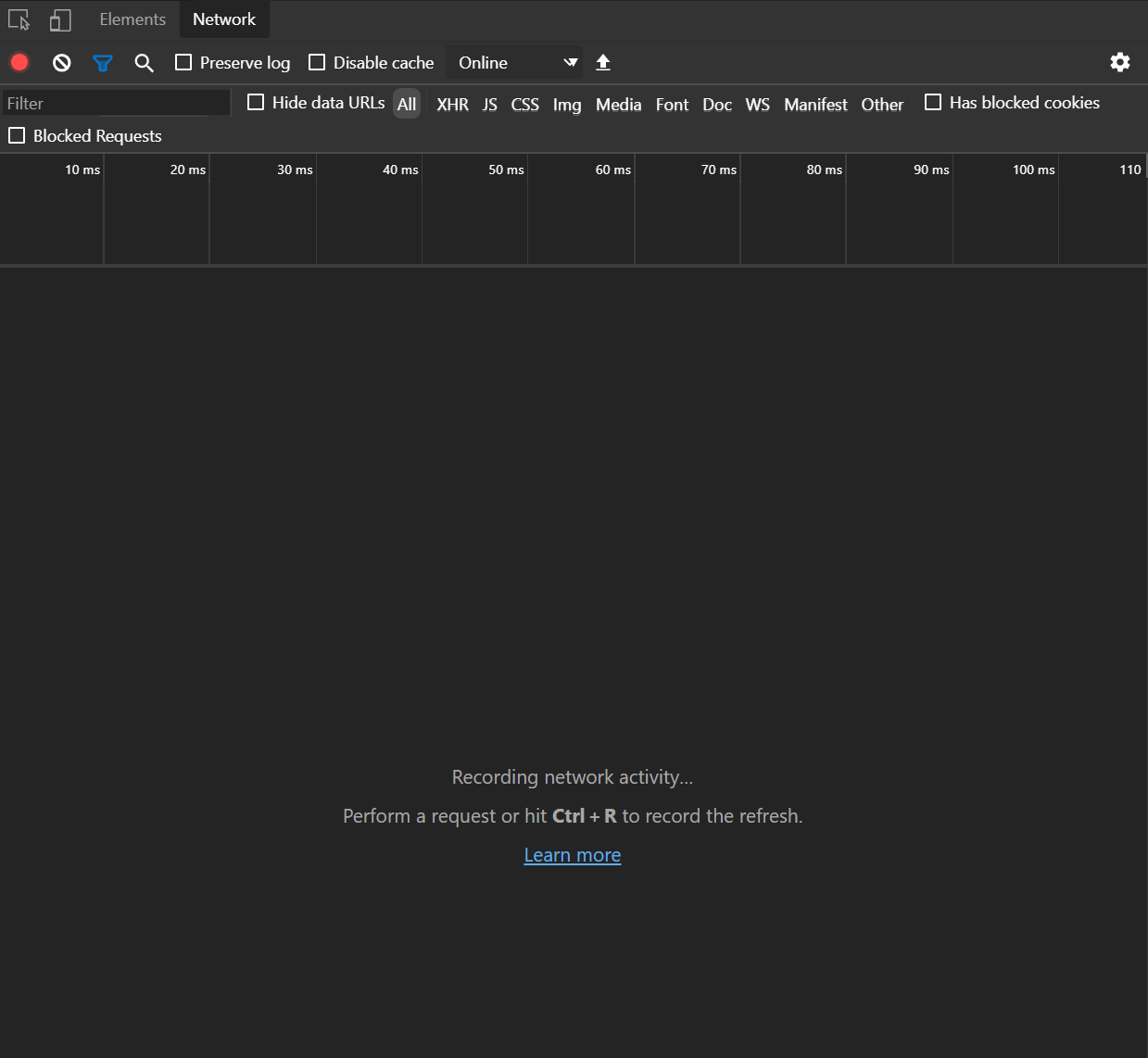Screen dimensions: 1148x1058
Task: Enable Has blocked cookies filter
Action: pyautogui.click(x=933, y=102)
